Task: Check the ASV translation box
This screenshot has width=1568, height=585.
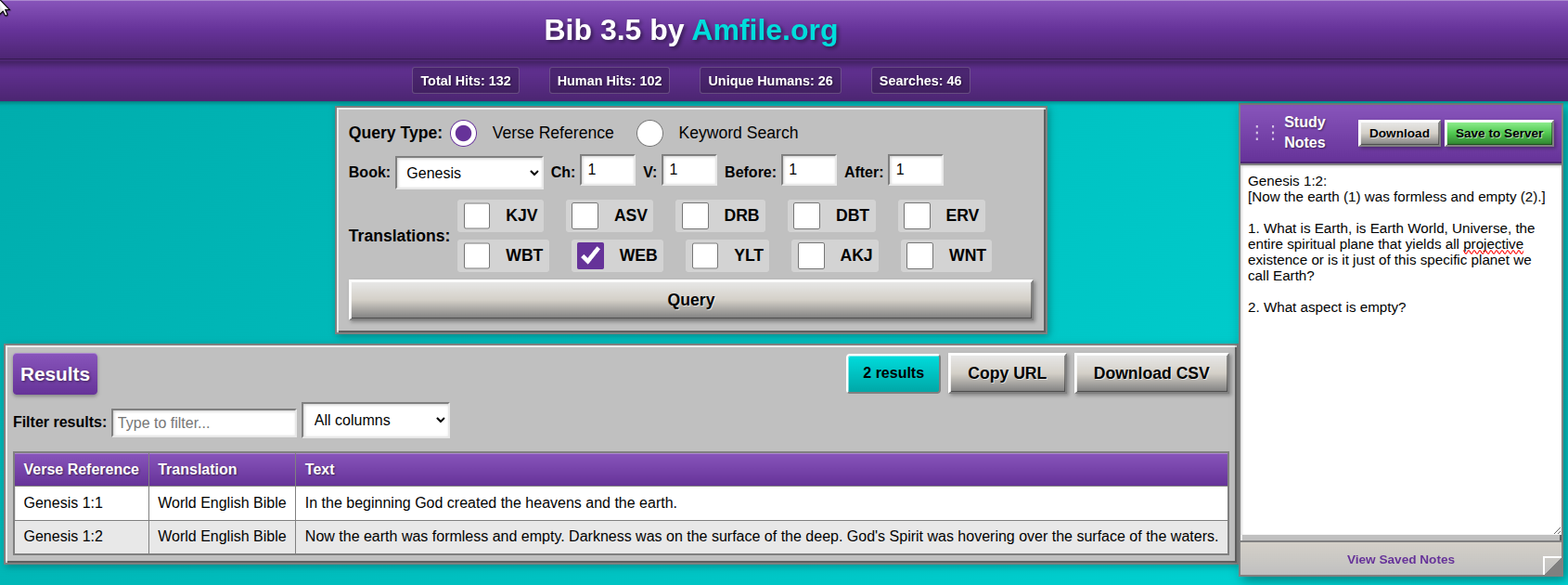Action: tap(585, 215)
